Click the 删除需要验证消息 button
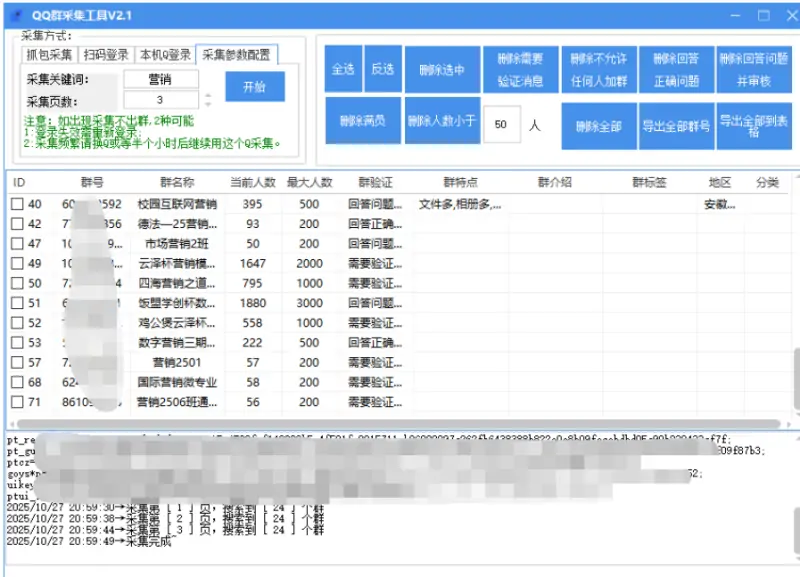This screenshot has width=800, height=577. 519,70
